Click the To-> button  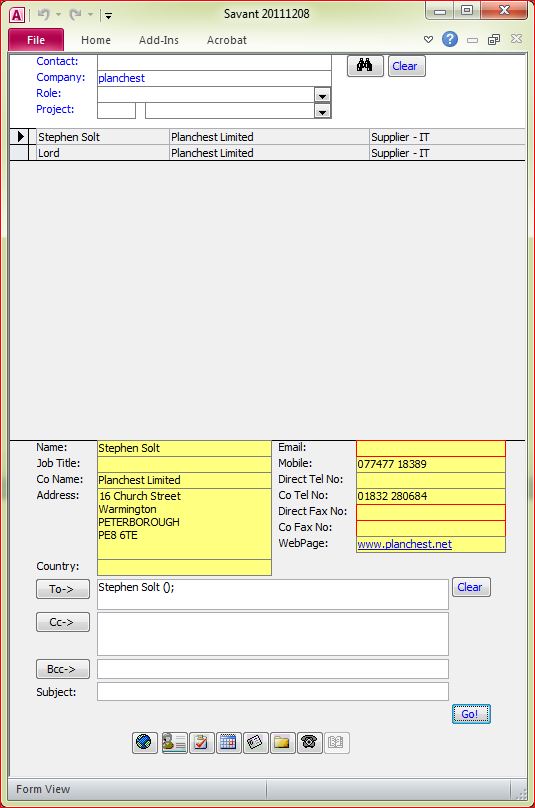click(63, 589)
